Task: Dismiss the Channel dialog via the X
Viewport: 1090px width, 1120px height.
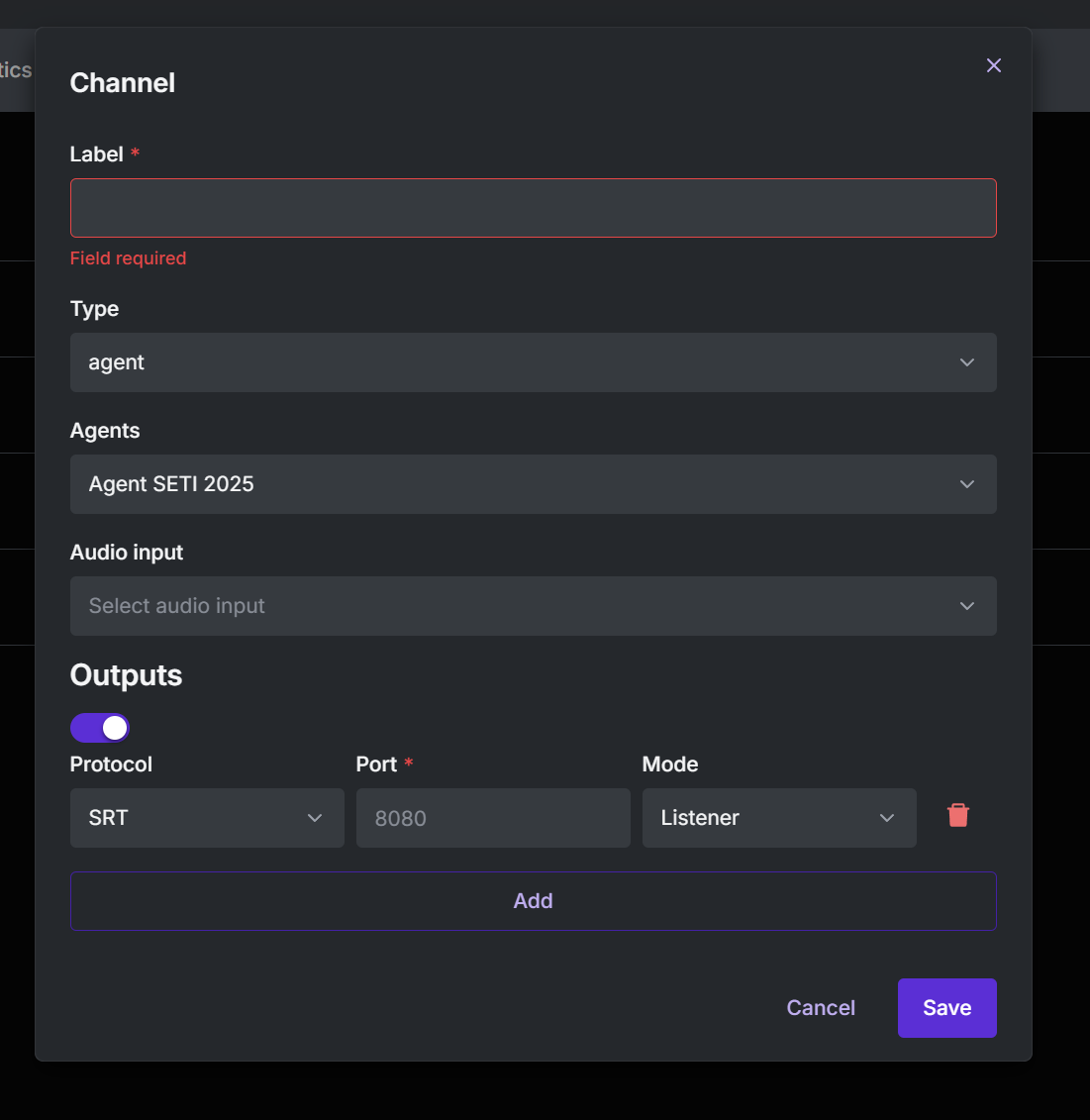Action: [x=993, y=65]
